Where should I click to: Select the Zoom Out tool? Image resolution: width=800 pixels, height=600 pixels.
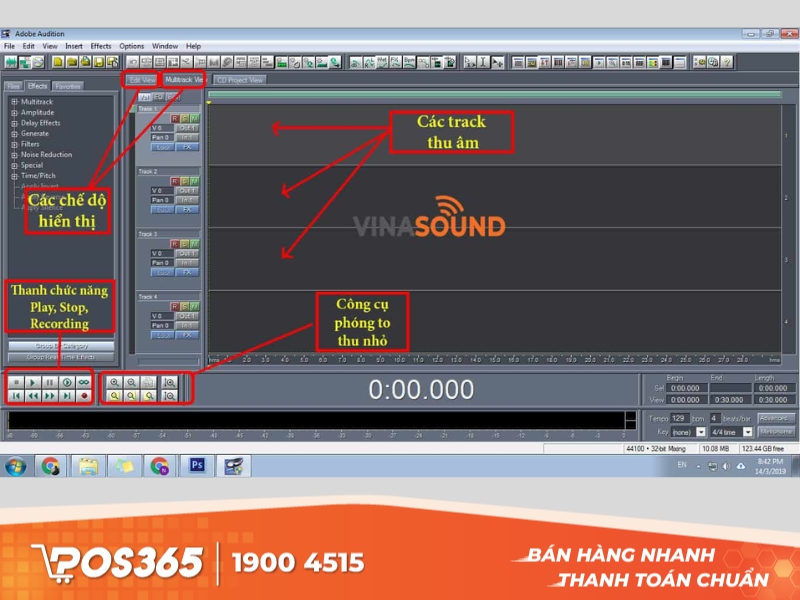pos(130,381)
